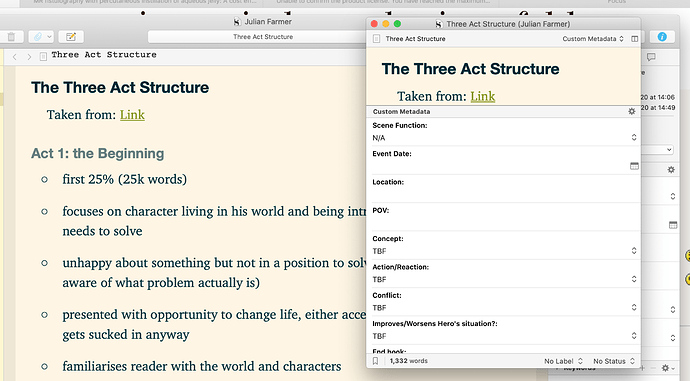The image size is (690, 381).
Task: Click the compose note toolbar icon
Action: [71, 37]
